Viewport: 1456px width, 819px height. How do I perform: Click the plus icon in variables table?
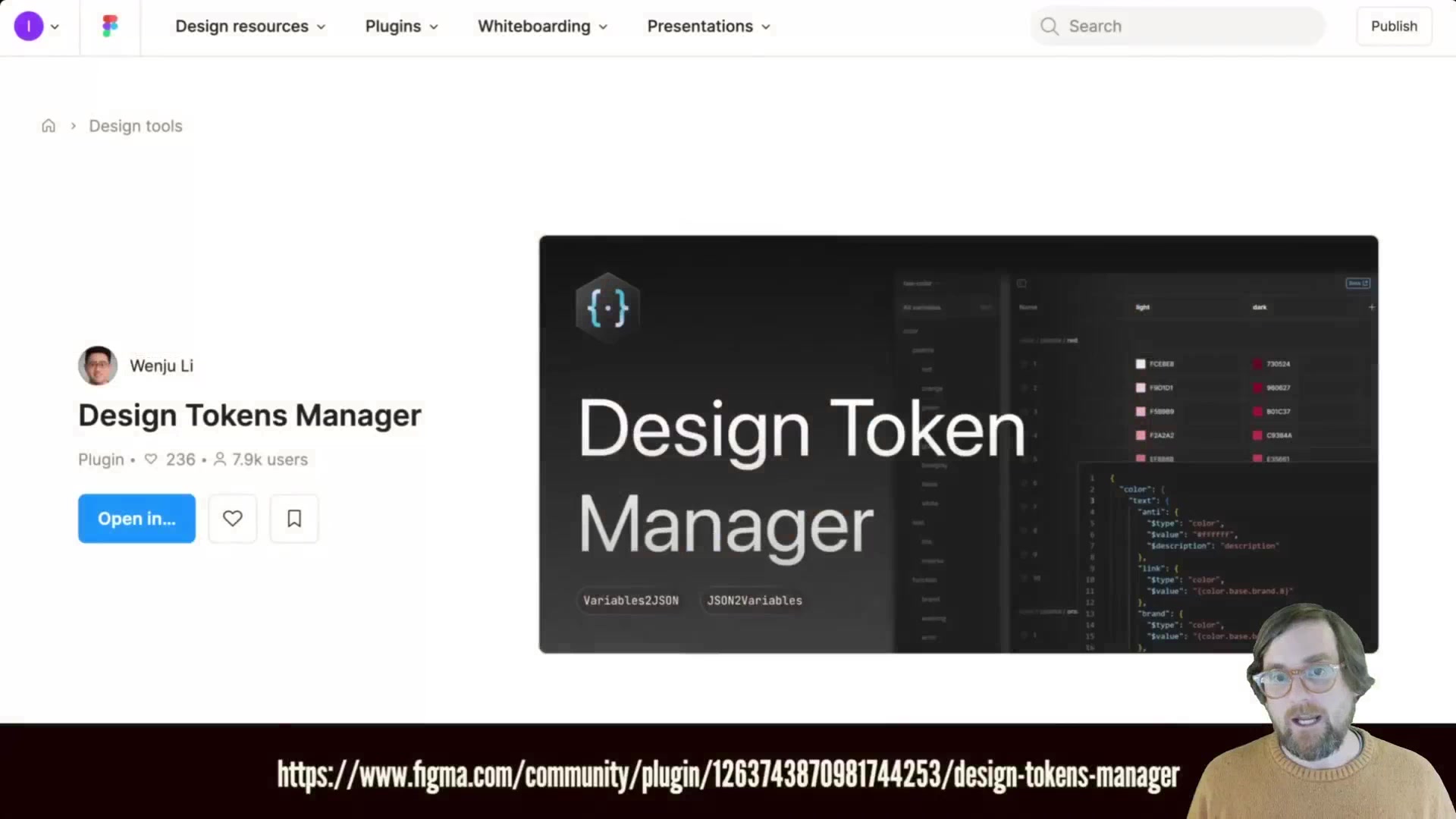click(1371, 307)
